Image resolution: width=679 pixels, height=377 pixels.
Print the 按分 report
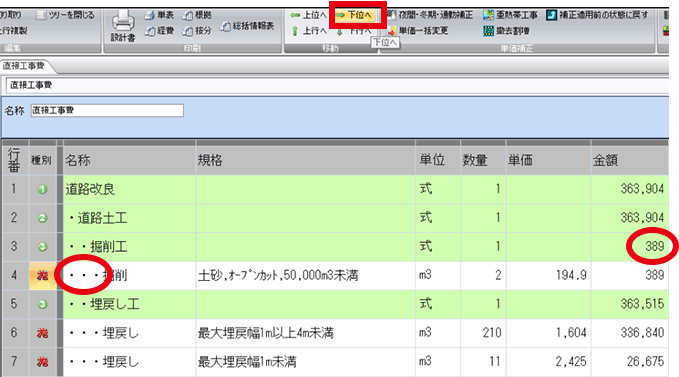197,31
